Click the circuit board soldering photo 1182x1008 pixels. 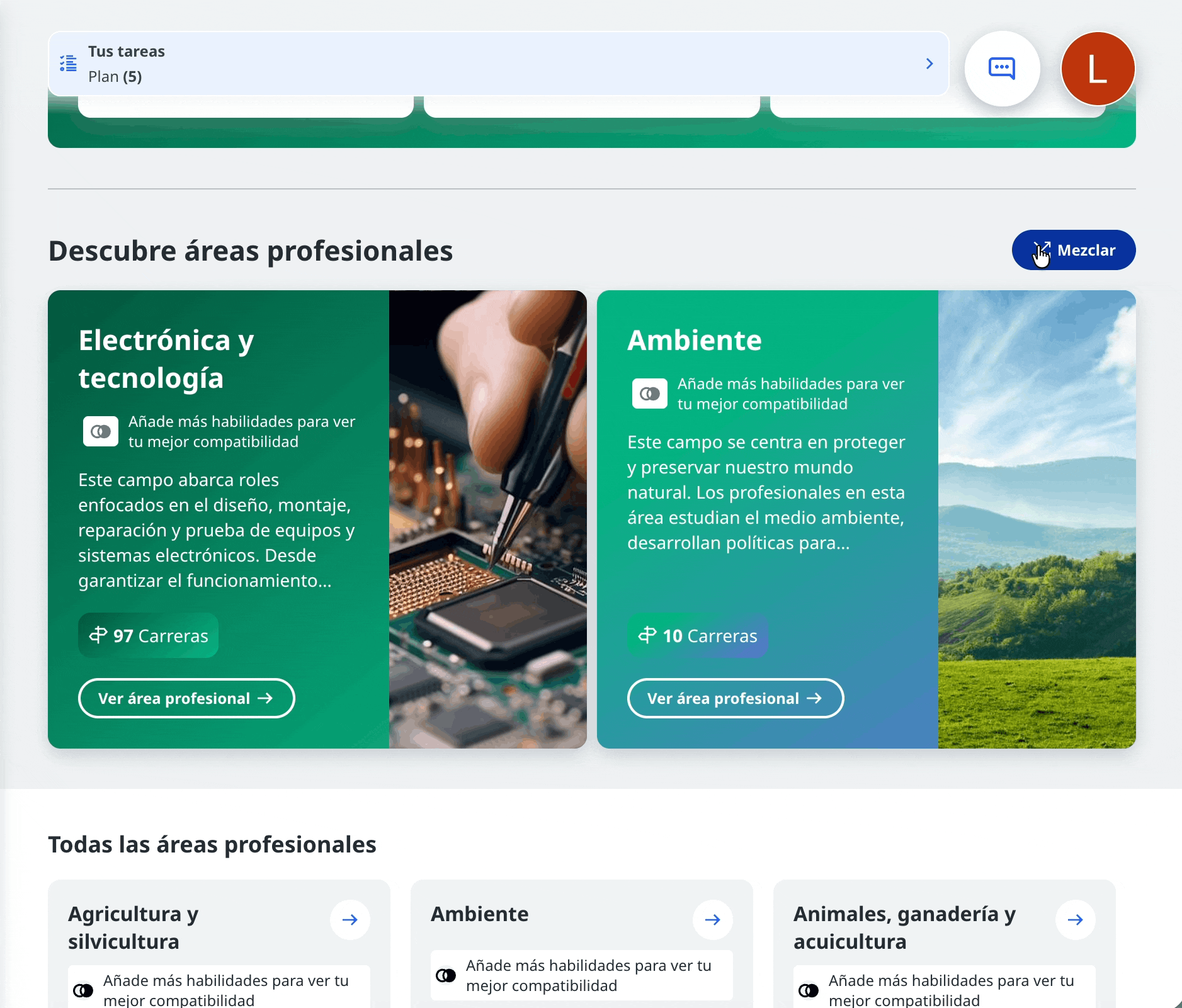(x=488, y=519)
